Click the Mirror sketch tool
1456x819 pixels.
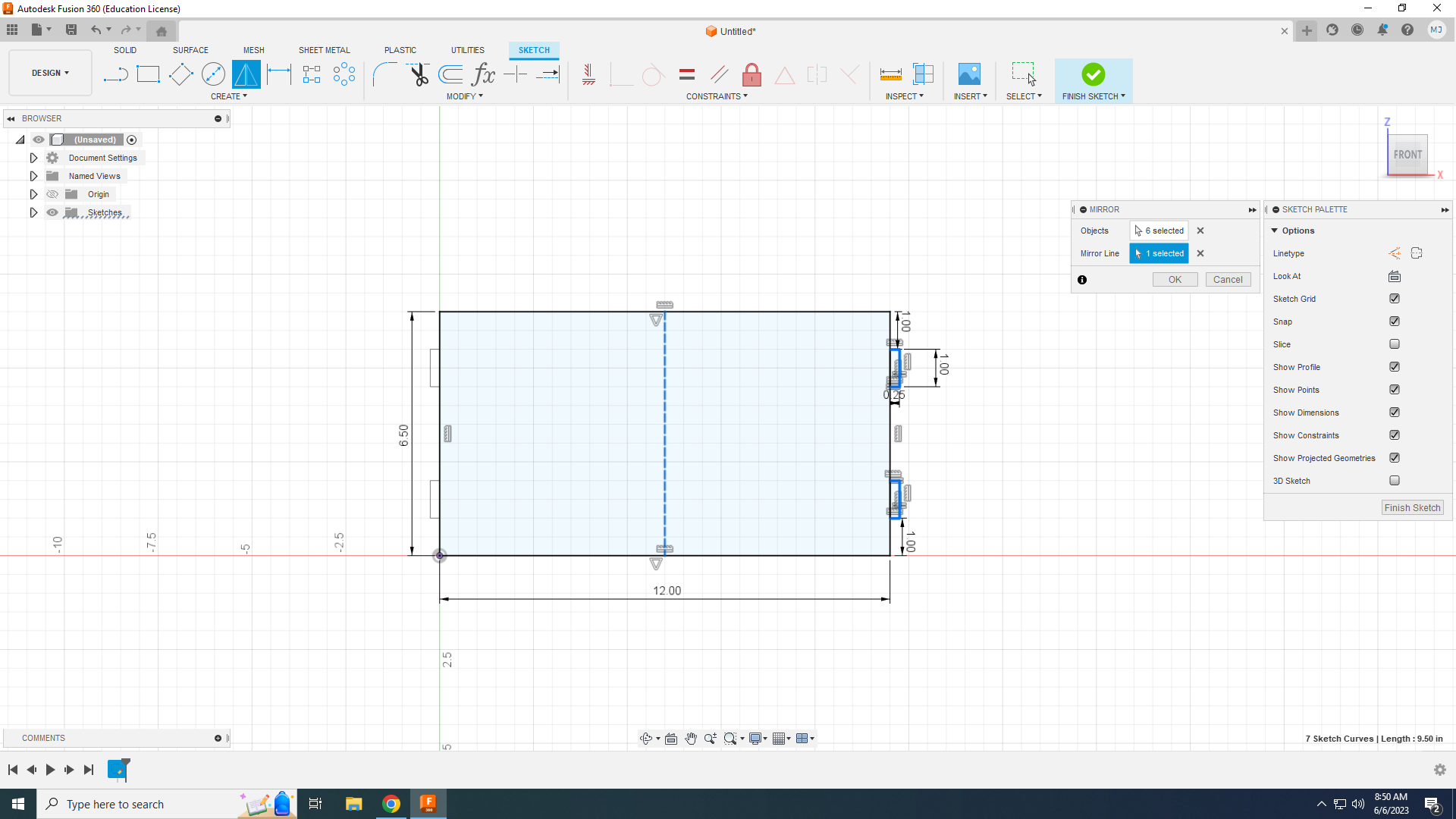pos(246,74)
